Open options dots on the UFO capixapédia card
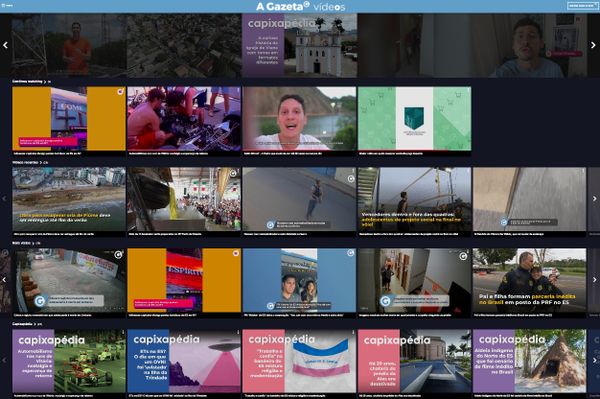Image resolution: width=600 pixels, height=399 pixels. coord(238,332)
